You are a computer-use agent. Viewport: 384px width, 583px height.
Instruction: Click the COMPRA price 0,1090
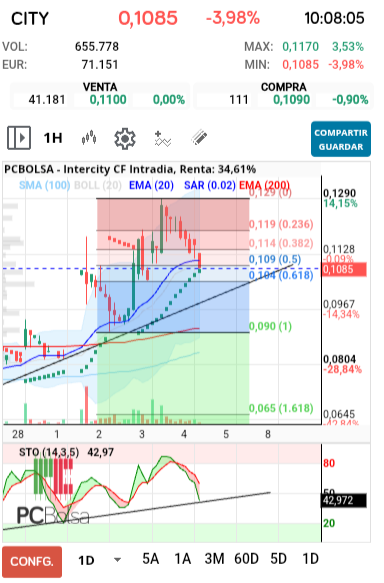click(x=291, y=100)
